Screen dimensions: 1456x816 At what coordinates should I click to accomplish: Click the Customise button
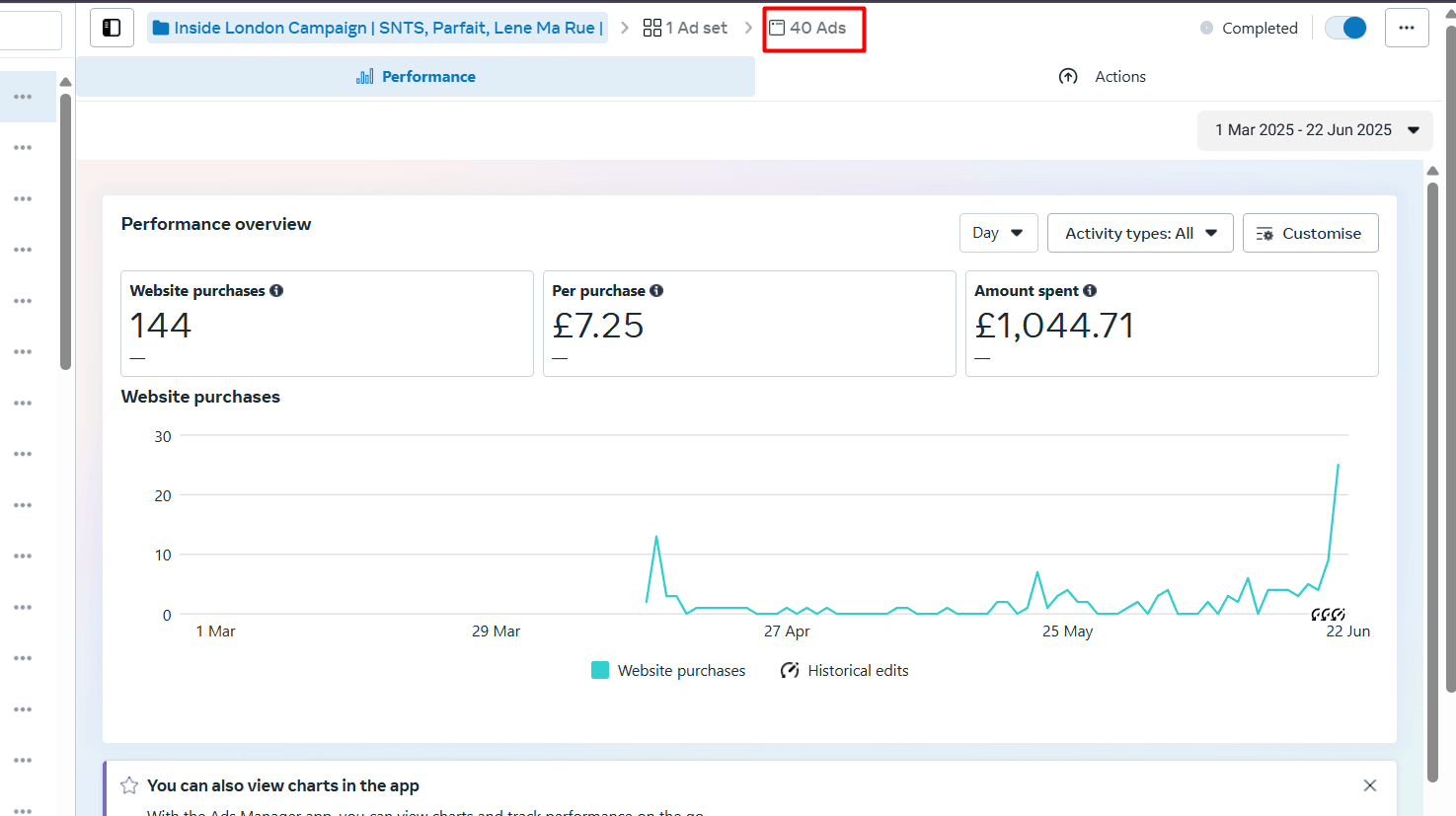pyautogui.click(x=1310, y=233)
